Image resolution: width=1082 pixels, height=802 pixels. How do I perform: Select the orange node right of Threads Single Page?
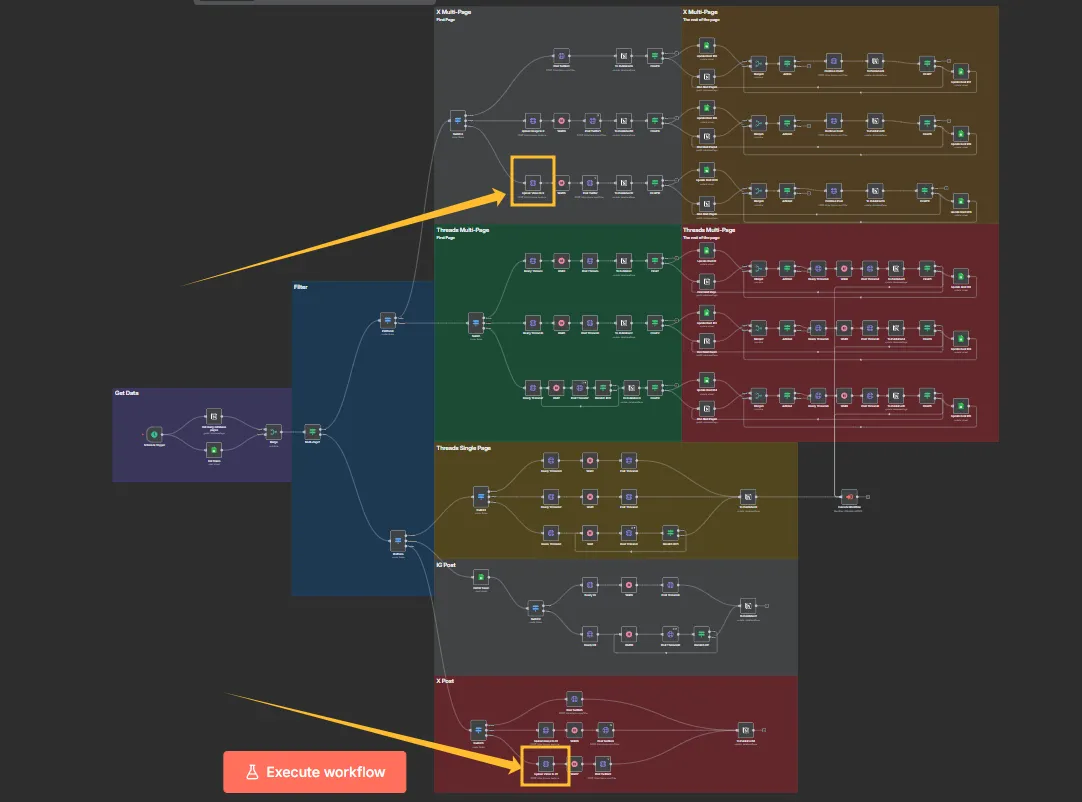click(x=848, y=496)
